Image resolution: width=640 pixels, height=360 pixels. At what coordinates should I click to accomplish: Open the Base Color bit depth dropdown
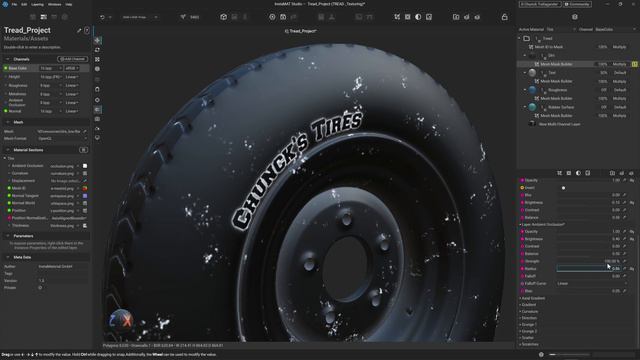pyautogui.click(x=51, y=68)
